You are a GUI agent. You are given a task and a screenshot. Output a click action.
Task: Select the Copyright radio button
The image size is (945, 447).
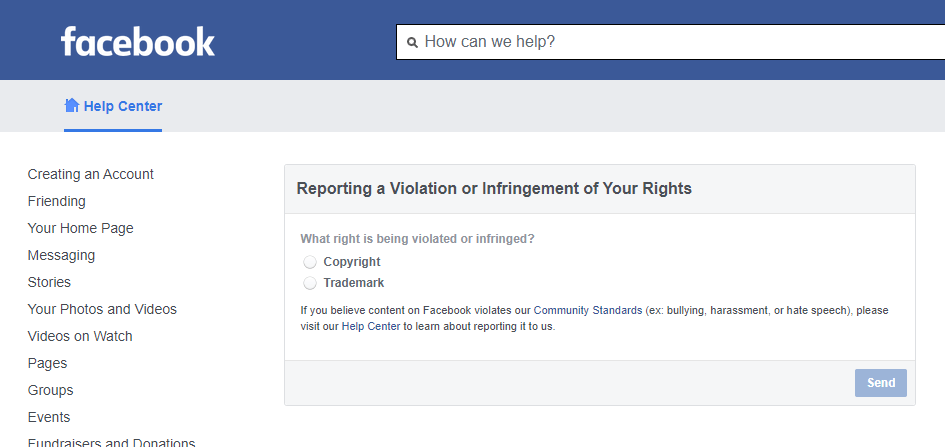(310, 262)
